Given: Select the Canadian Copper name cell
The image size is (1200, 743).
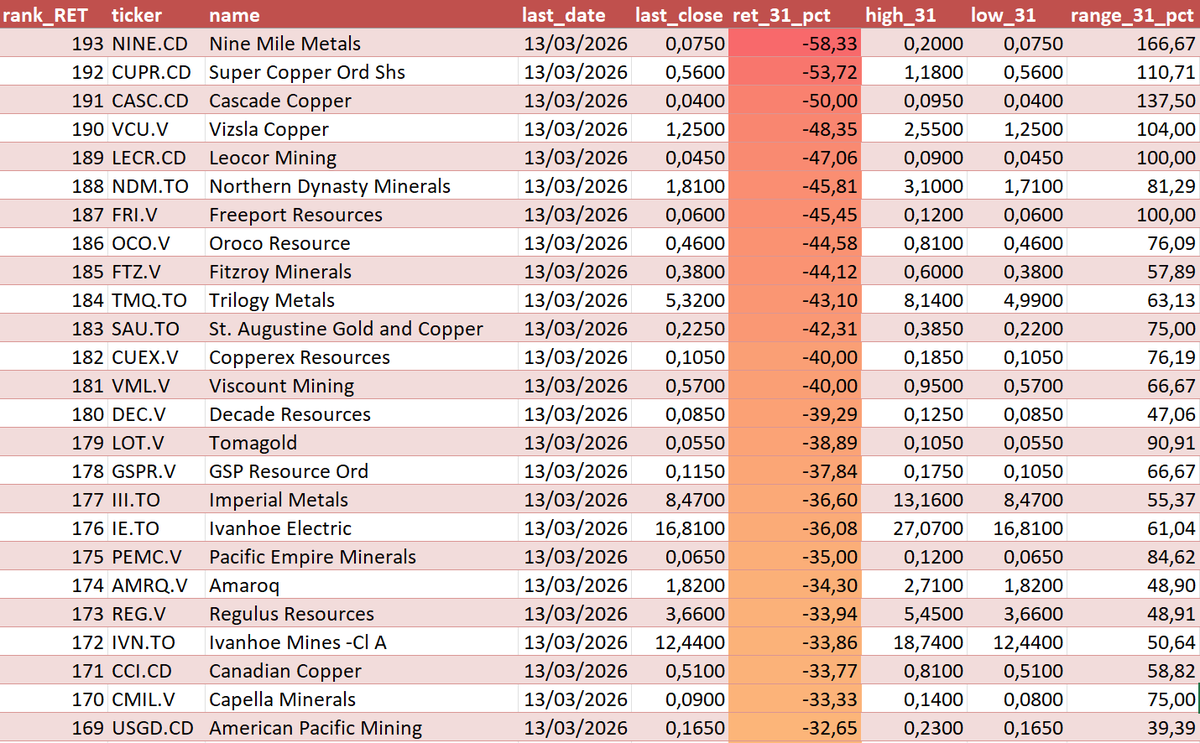Looking at the screenshot, I should click(361, 671).
